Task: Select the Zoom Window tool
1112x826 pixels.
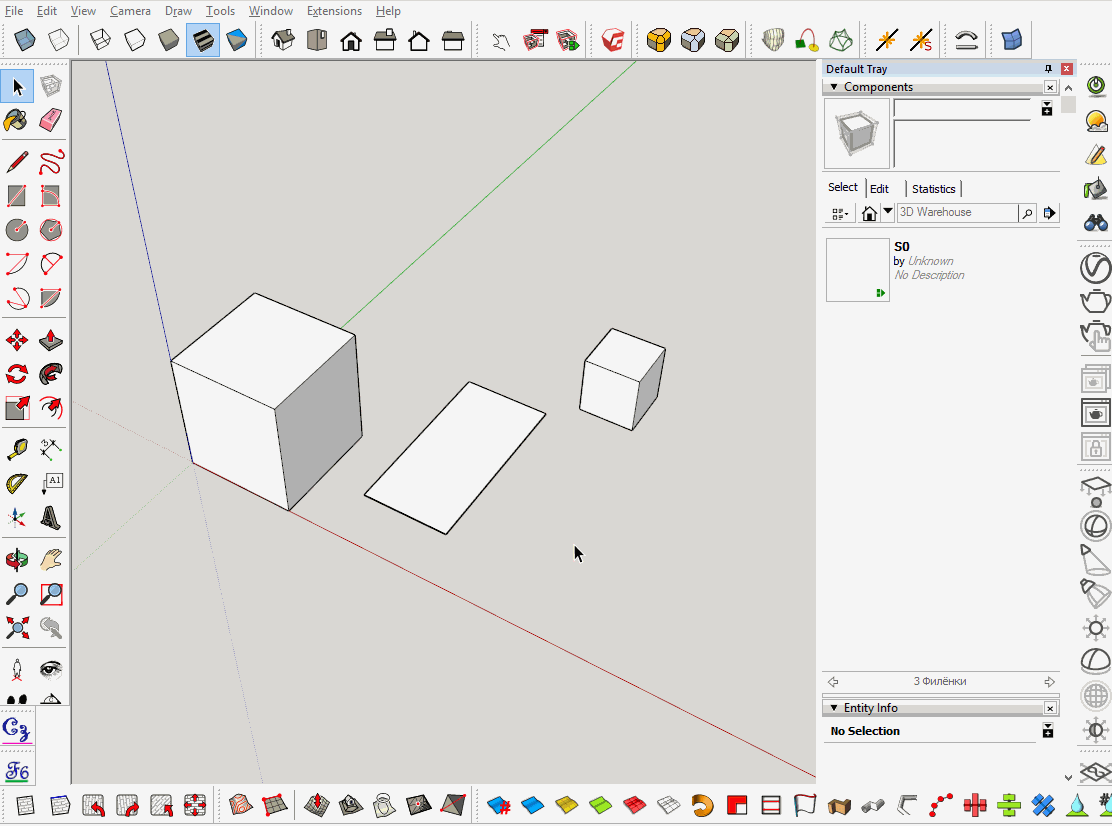Action: [x=49, y=593]
